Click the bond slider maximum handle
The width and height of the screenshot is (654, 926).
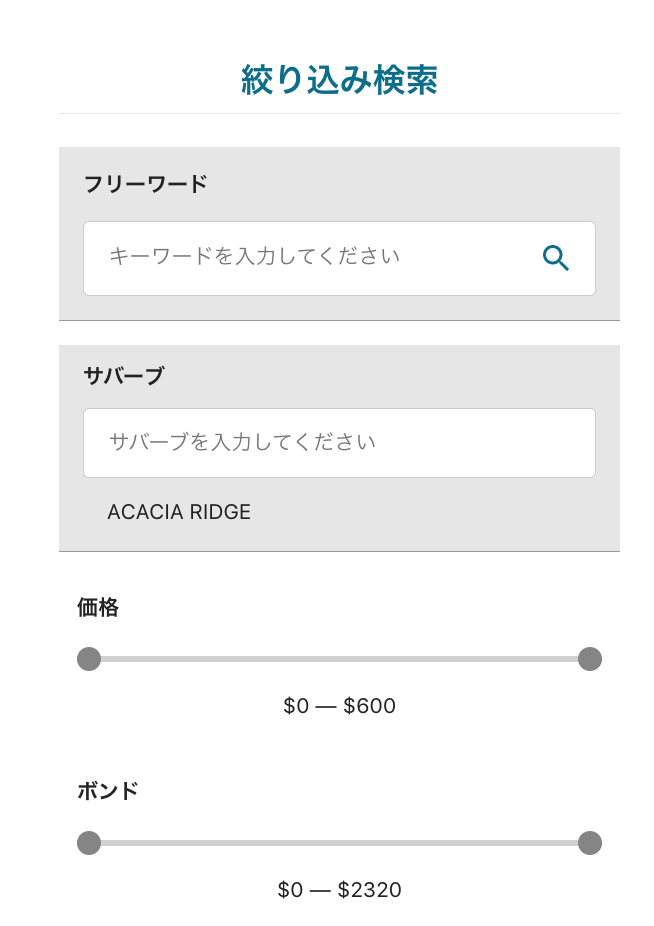[x=590, y=843]
